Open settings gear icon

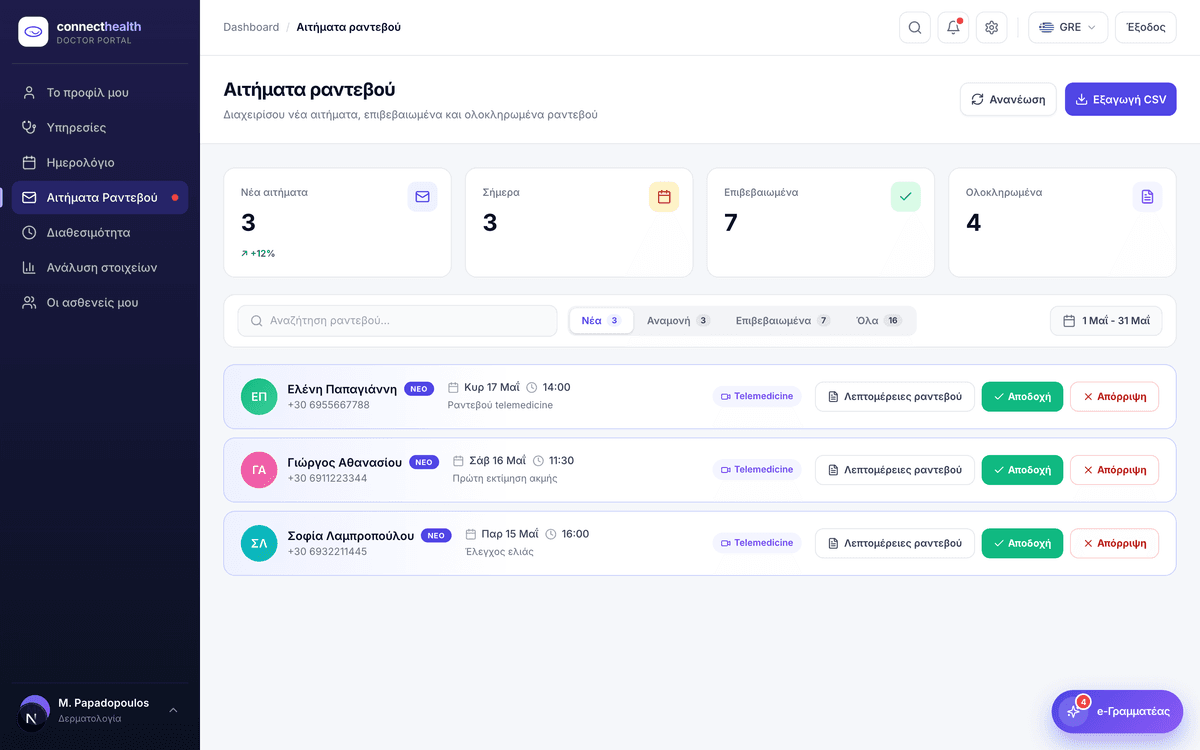click(992, 27)
